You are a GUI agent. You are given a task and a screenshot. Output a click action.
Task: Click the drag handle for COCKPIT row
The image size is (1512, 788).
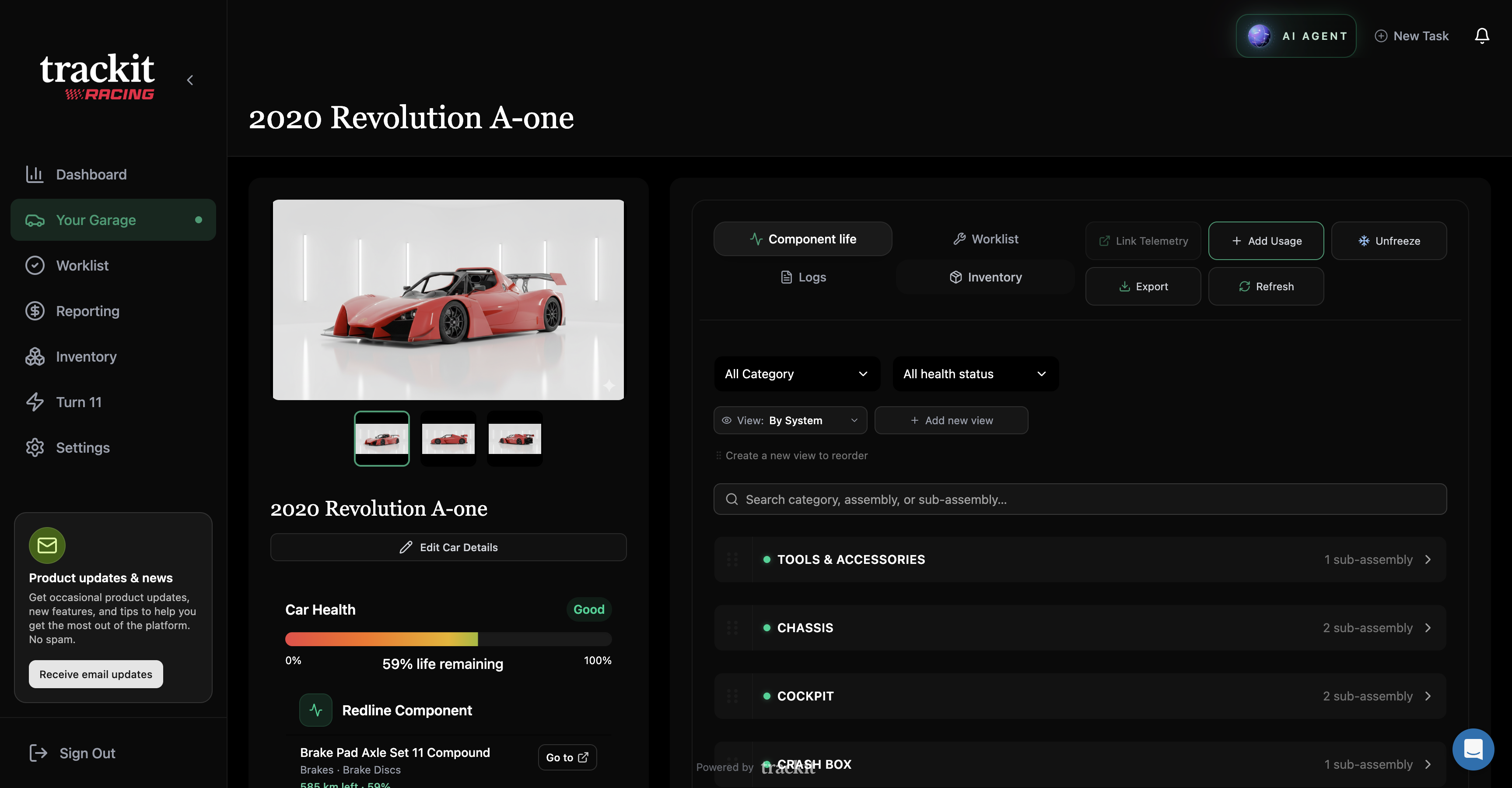pyautogui.click(x=732, y=696)
